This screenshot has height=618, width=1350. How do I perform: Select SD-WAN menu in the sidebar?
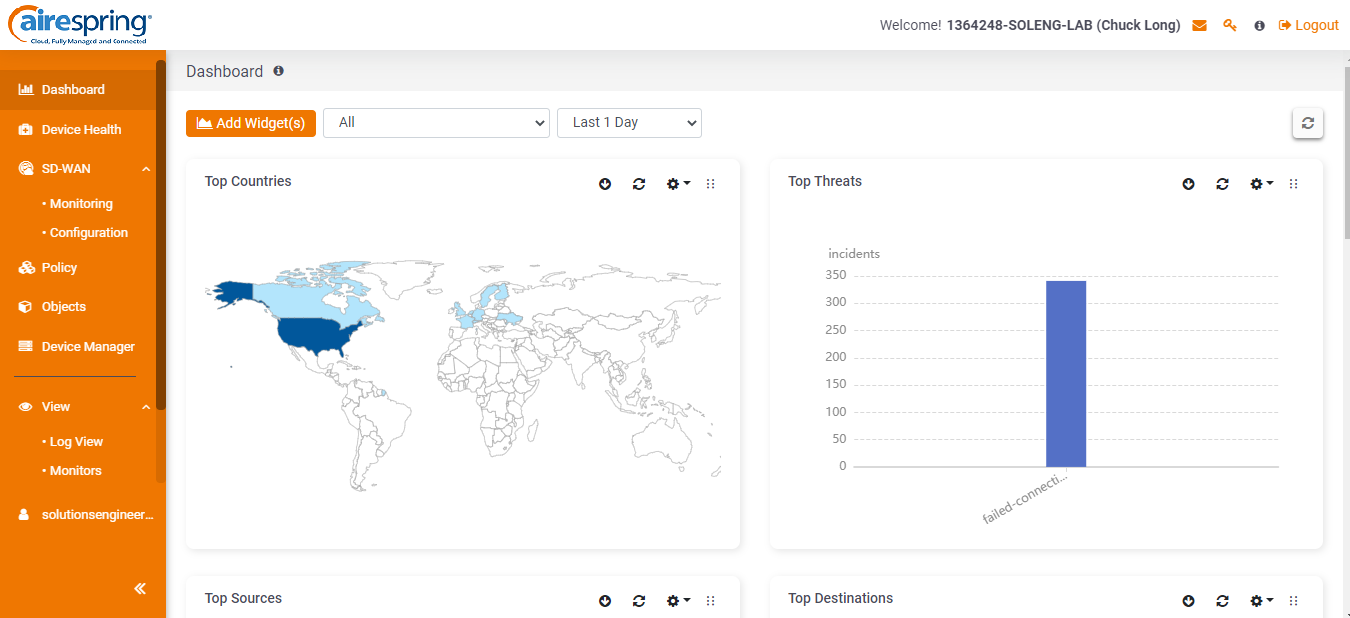click(x=67, y=169)
